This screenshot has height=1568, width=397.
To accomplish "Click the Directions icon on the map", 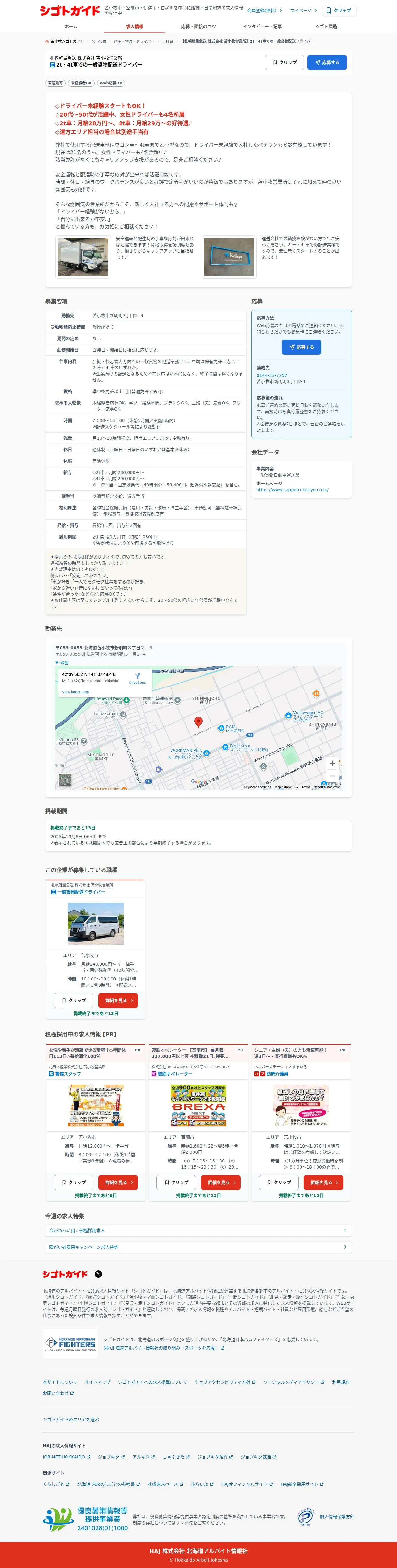I will click(x=137, y=676).
